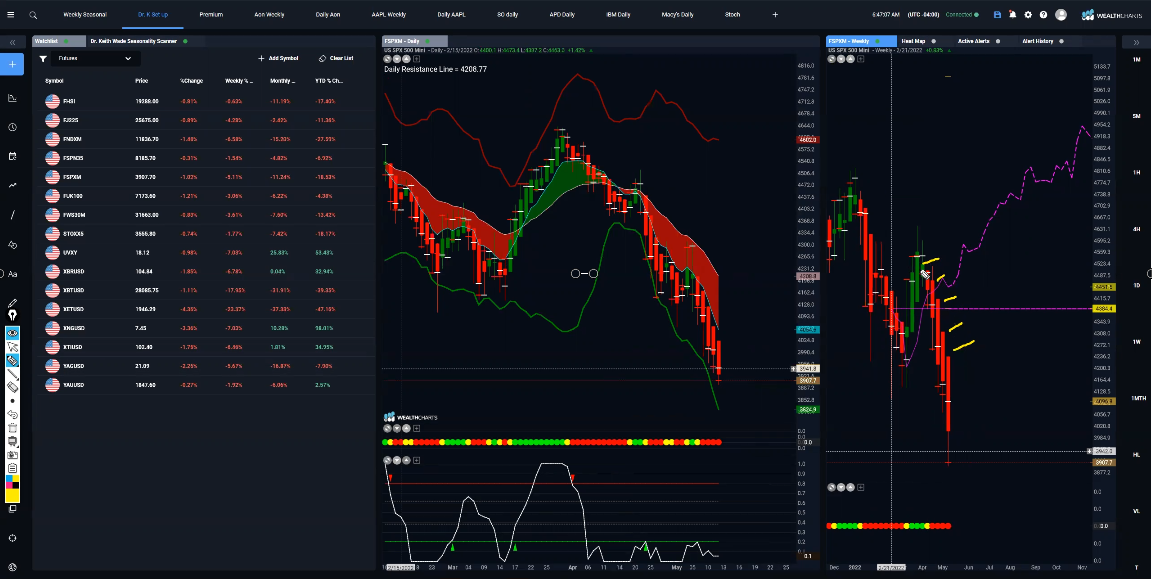Click the blue plus add-widget button

point(12,64)
